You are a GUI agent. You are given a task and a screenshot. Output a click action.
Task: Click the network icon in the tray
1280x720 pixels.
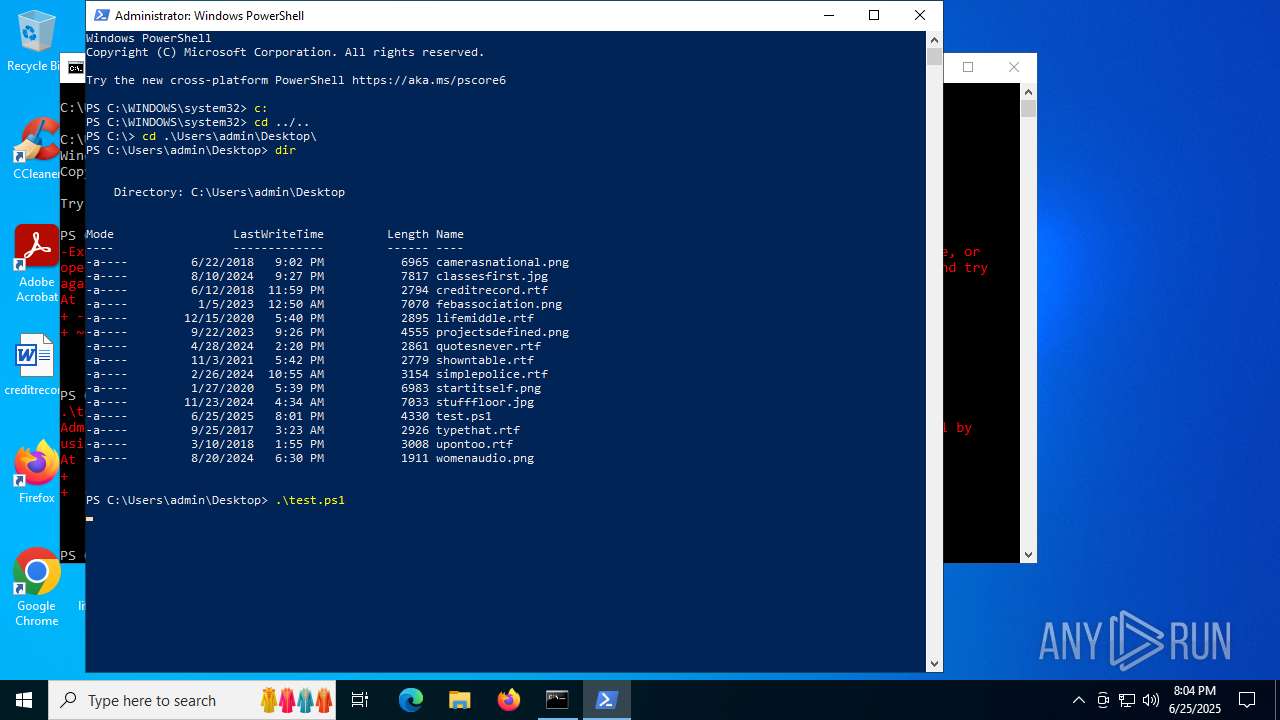[1127, 700]
